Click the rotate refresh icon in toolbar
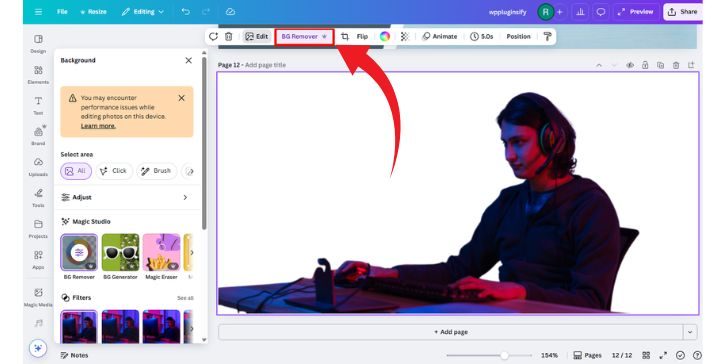The width and height of the screenshot is (726, 364). pos(213,37)
